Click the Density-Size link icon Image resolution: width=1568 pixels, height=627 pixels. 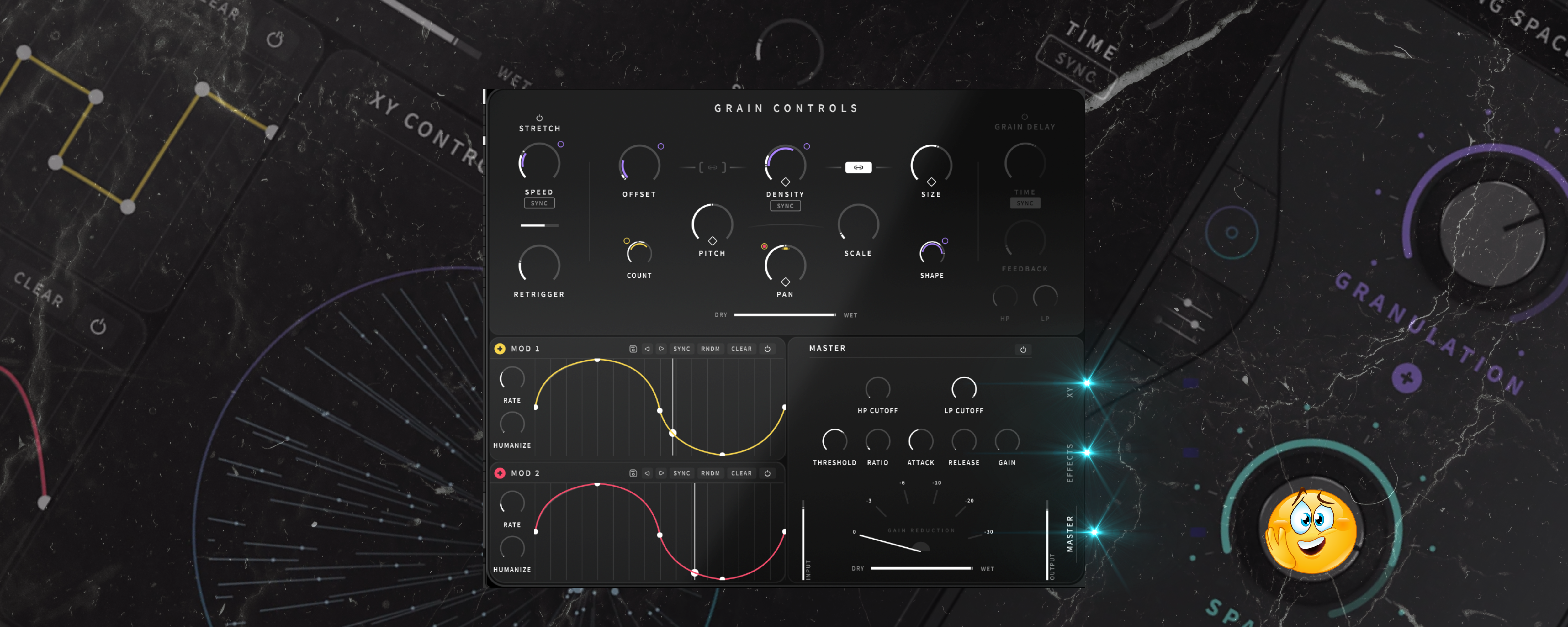(x=858, y=167)
